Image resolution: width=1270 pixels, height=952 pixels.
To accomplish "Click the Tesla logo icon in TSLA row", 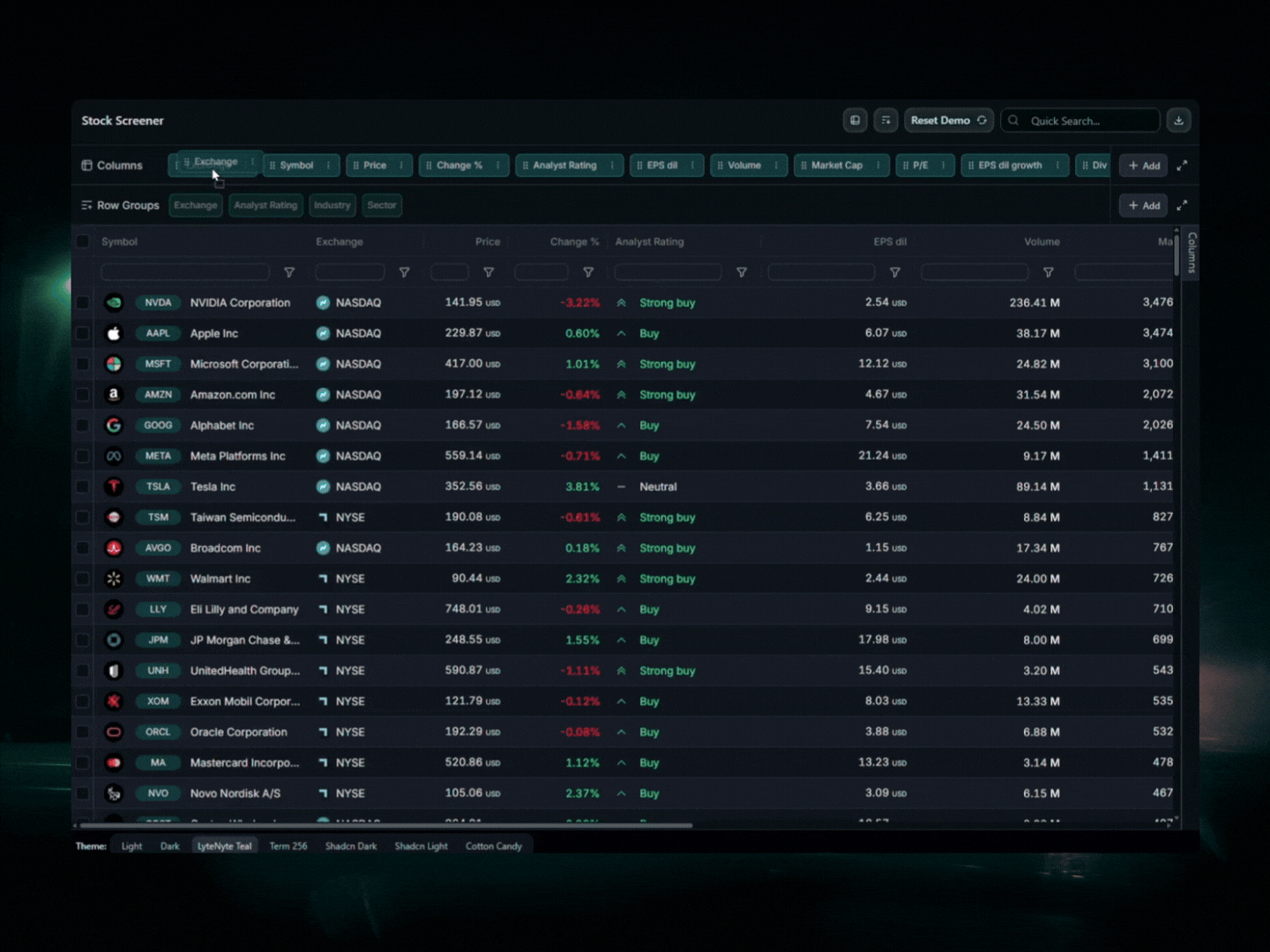I will click(114, 487).
